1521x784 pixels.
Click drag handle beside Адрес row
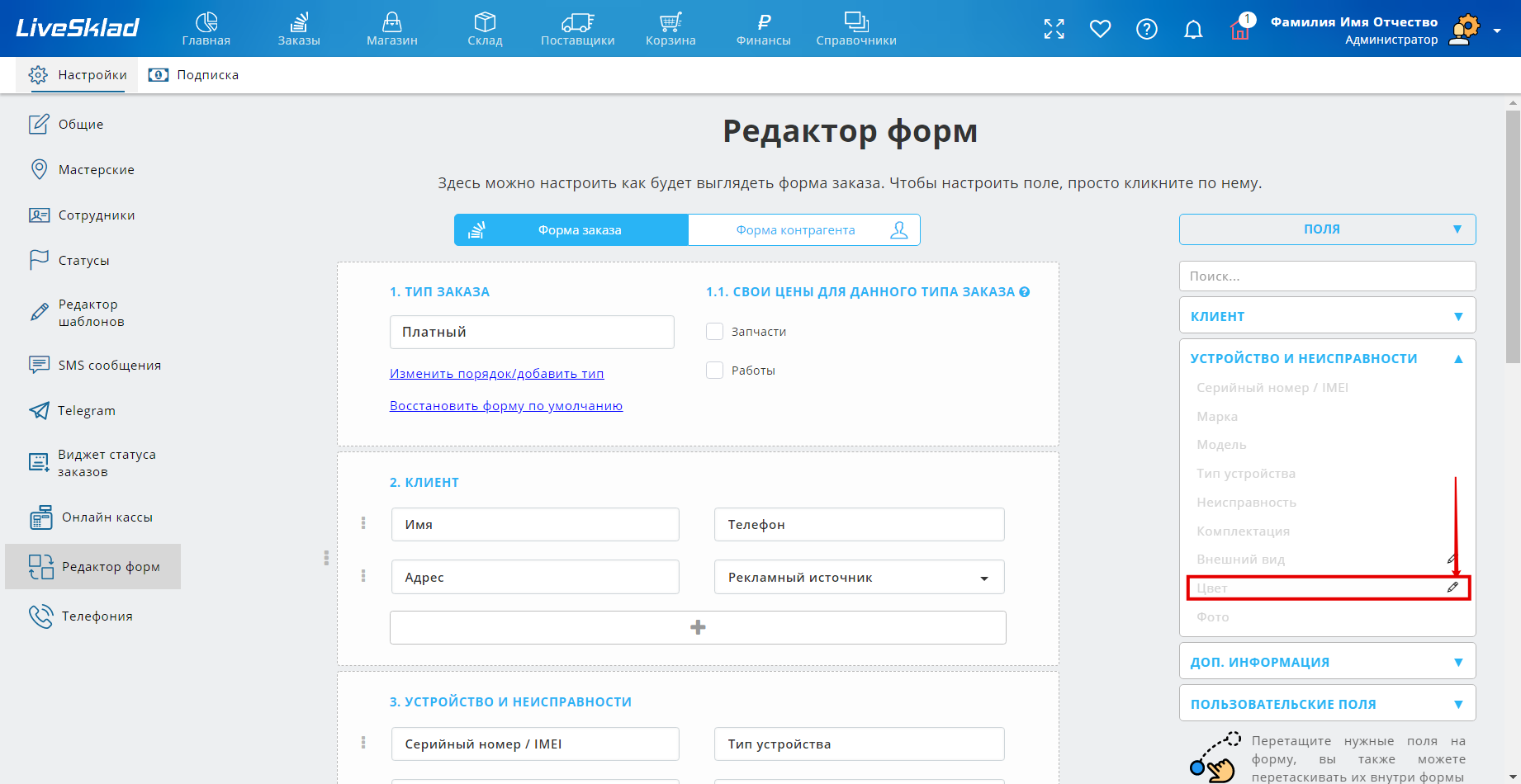point(363,575)
